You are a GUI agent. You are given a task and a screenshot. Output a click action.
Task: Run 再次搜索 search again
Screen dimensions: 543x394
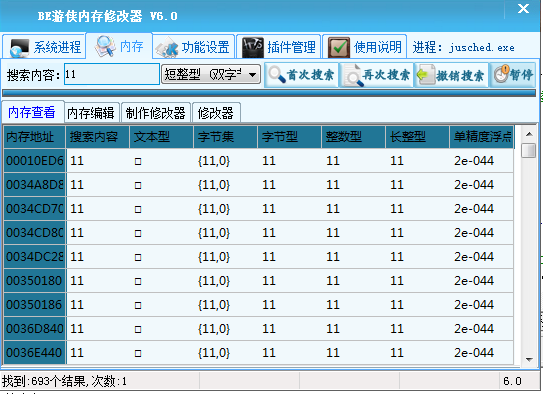(377, 75)
